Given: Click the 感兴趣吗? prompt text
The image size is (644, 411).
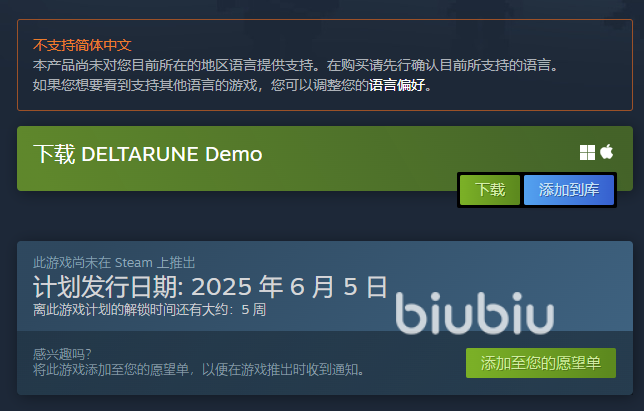Looking at the screenshot, I should (x=62, y=354).
